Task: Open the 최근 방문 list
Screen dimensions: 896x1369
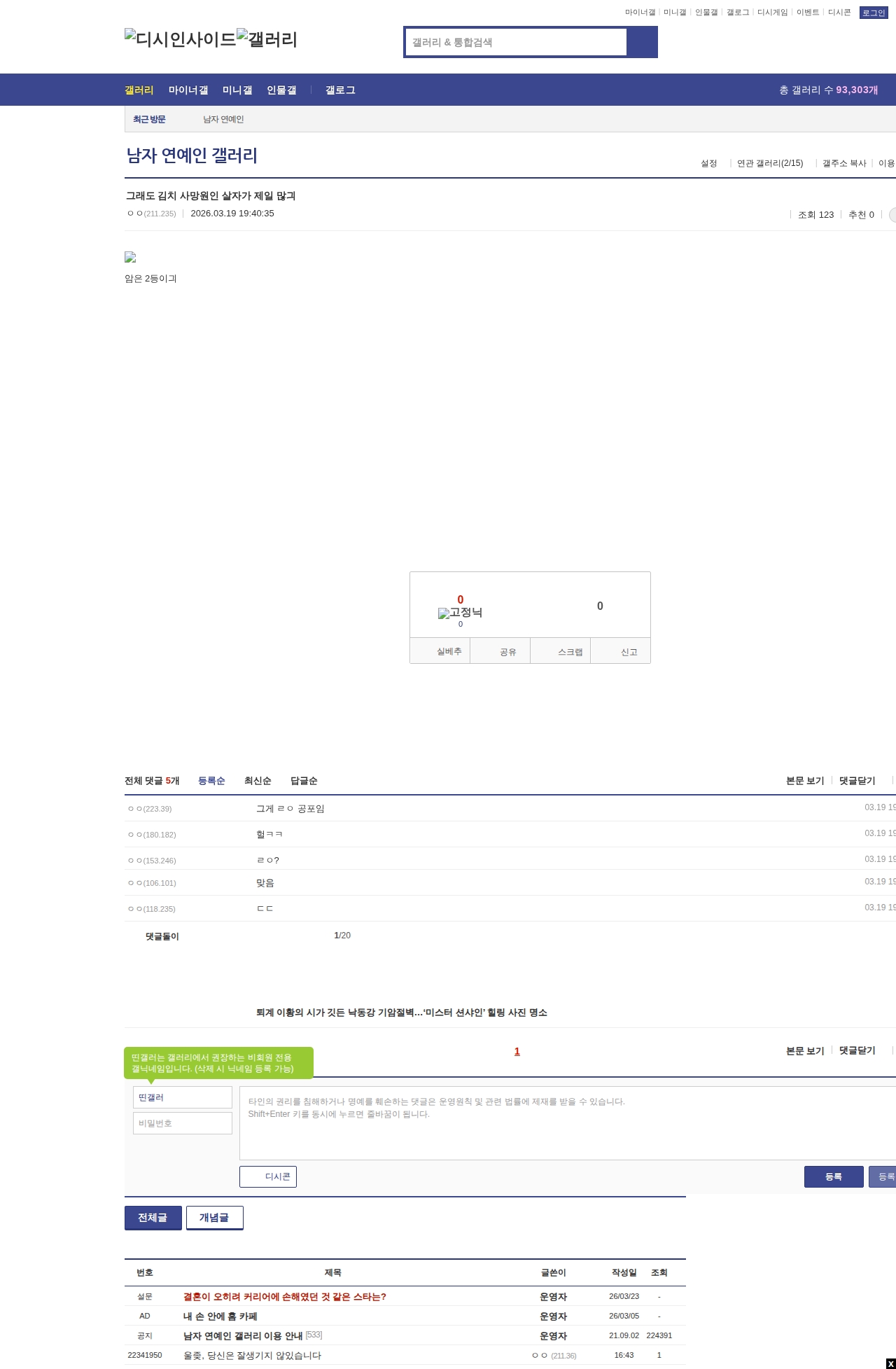Action: click(x=149, y=119)
